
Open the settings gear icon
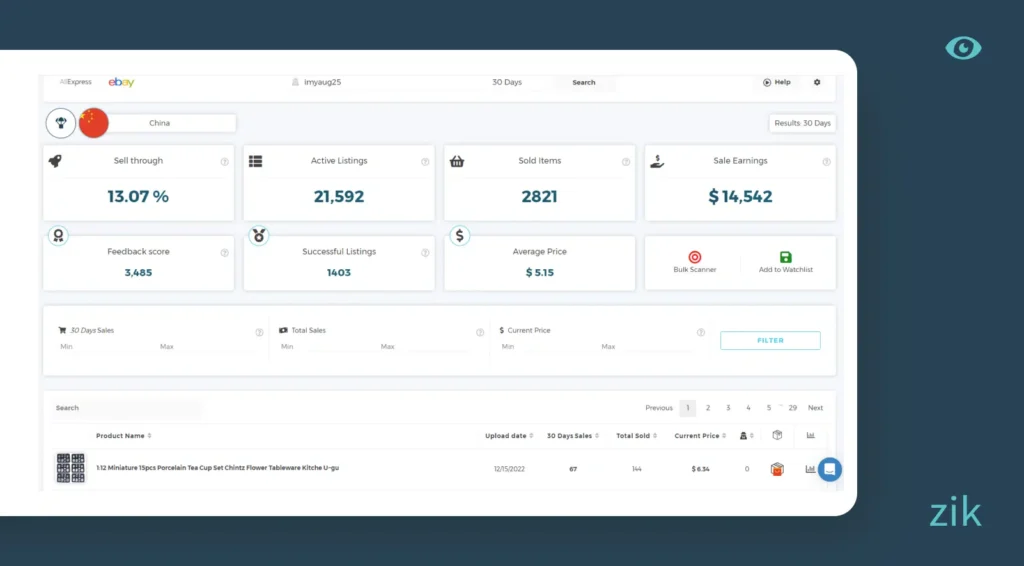coord(817,82)
